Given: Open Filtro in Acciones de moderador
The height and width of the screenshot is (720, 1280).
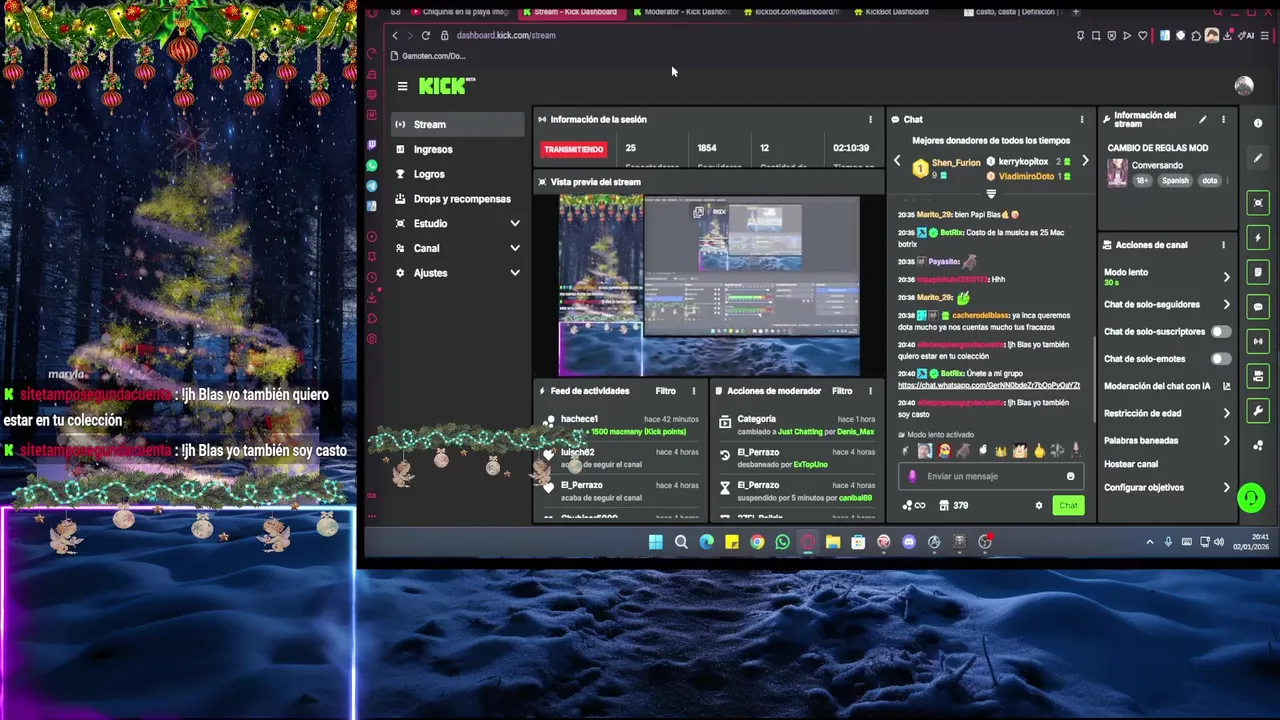Looking at the screenshot, I should [x=842, y=391].
